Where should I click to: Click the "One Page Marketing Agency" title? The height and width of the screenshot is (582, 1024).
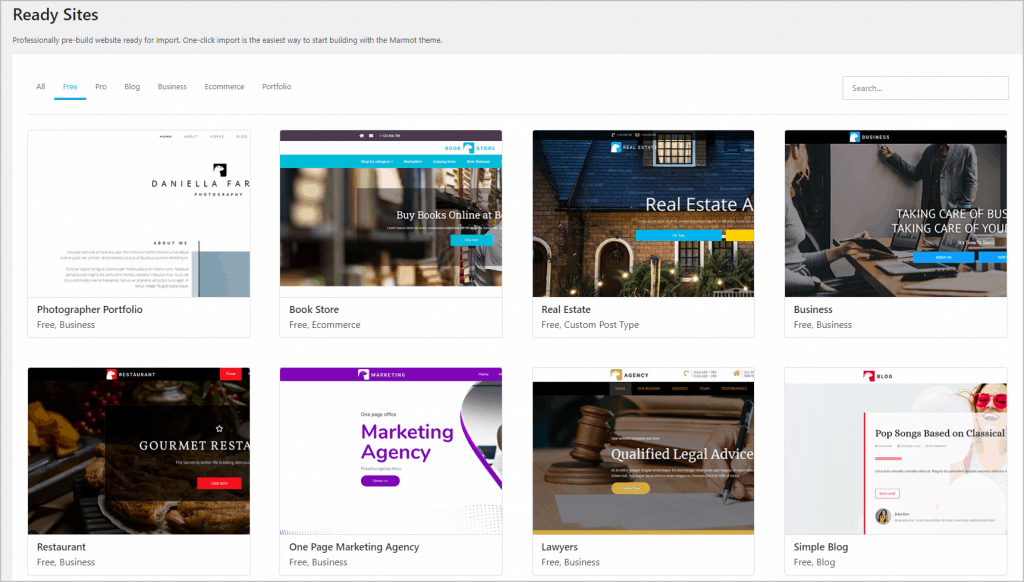coord(354,547)
